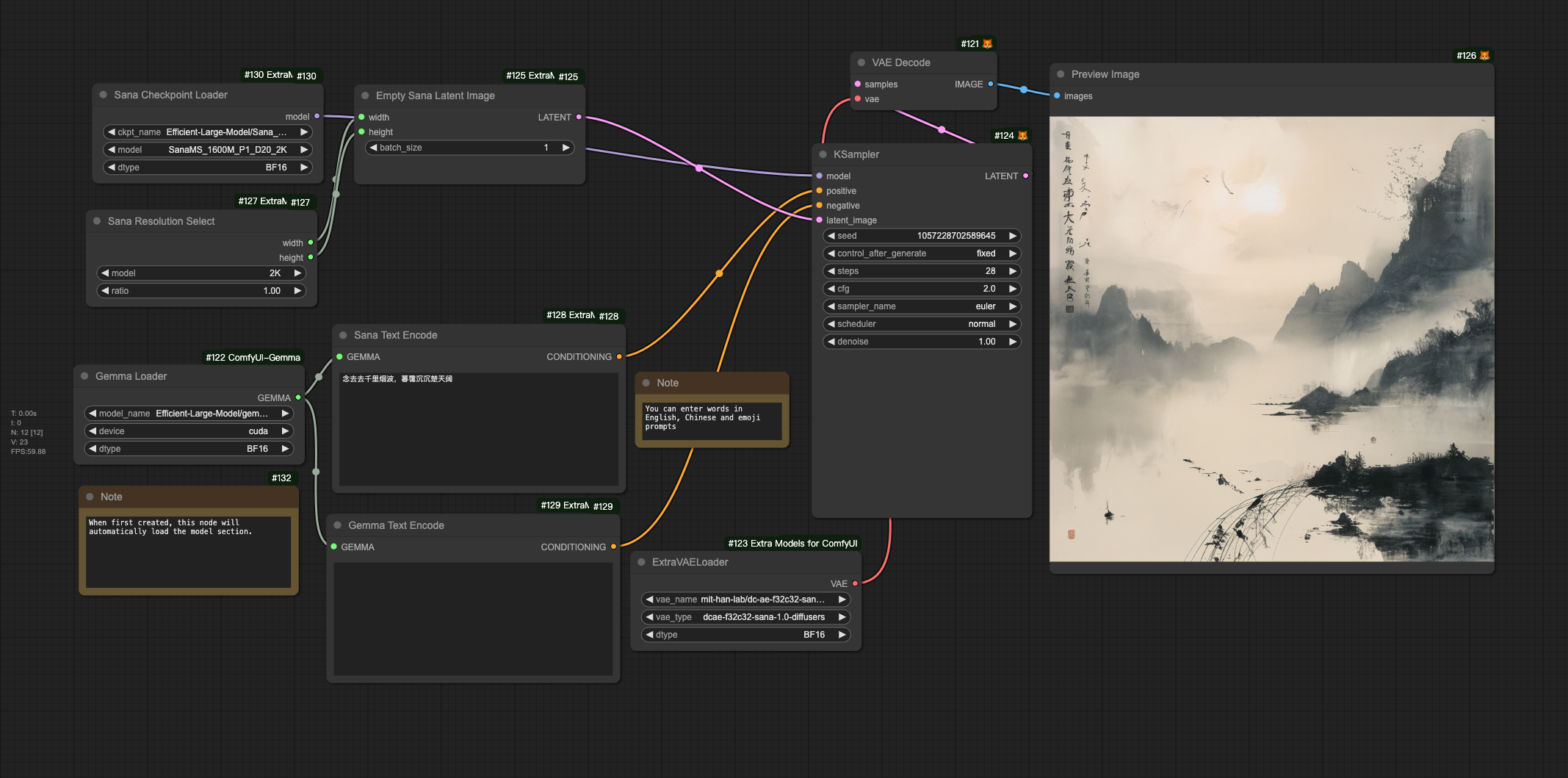The height and width of the screenshot is (778, 1568).
Task: Increase steps value with the right arrow
Action: pos(1013,271)
